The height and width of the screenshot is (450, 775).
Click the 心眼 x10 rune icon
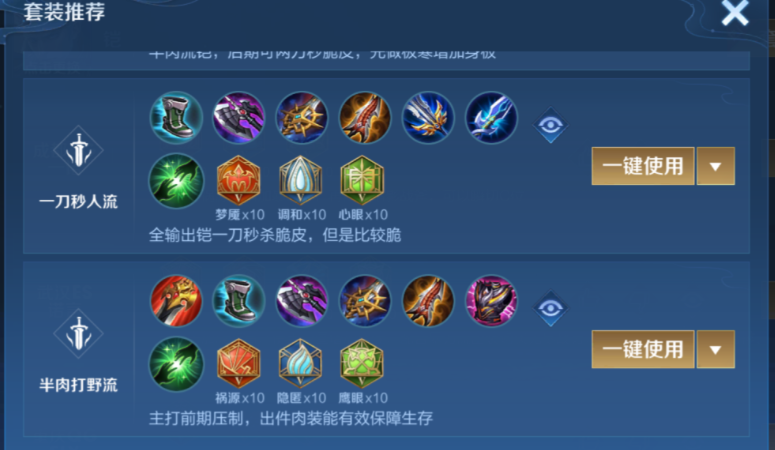pos(362,180)
